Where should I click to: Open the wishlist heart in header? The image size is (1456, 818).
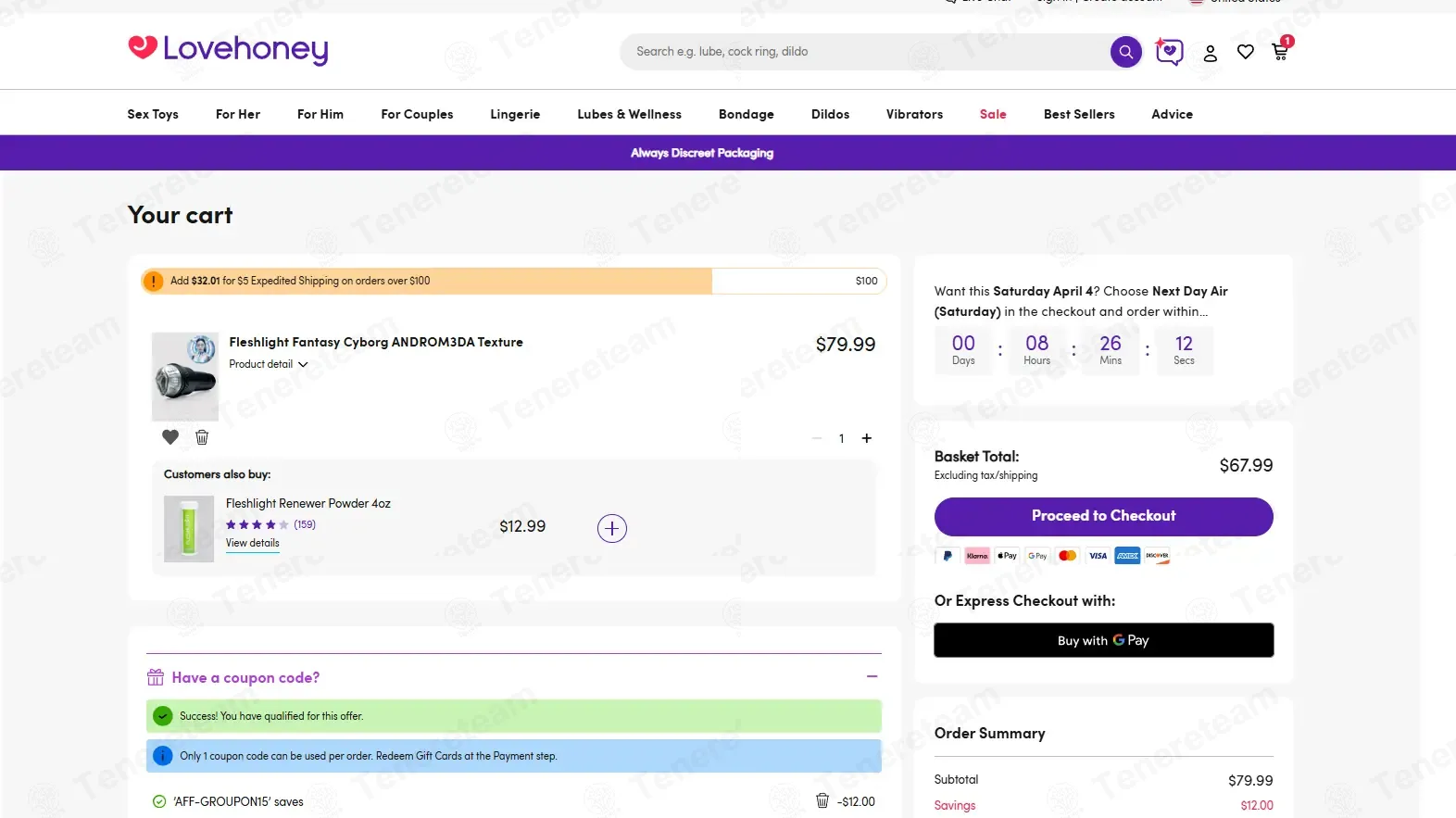1245,52
